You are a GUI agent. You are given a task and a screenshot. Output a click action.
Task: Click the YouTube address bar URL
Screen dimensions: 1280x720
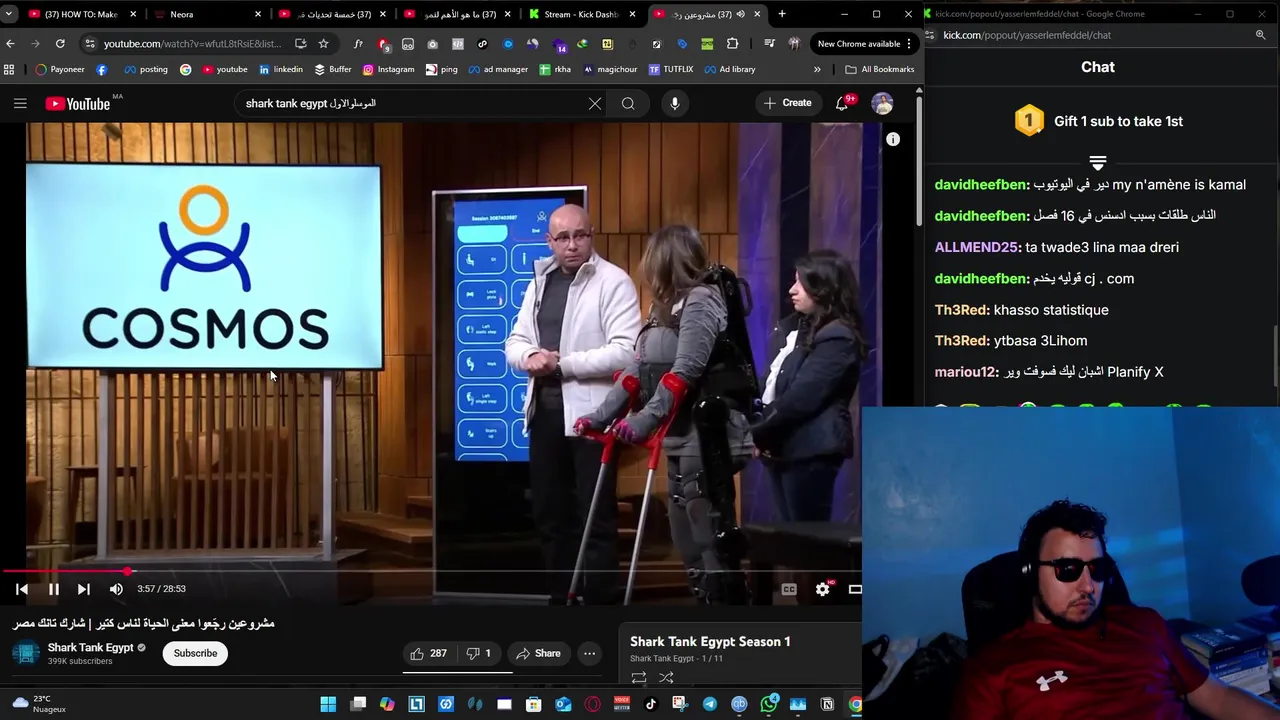(x=192, y=44)
